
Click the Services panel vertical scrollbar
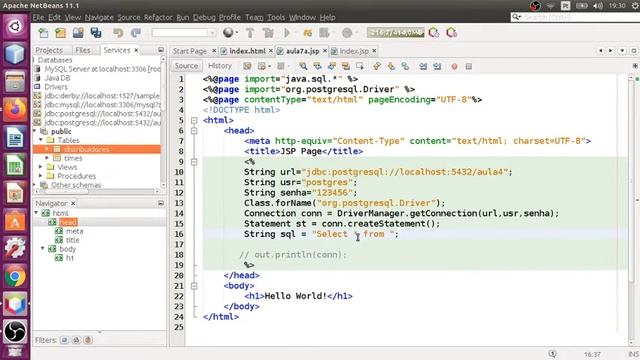click(x=163, y=122)
